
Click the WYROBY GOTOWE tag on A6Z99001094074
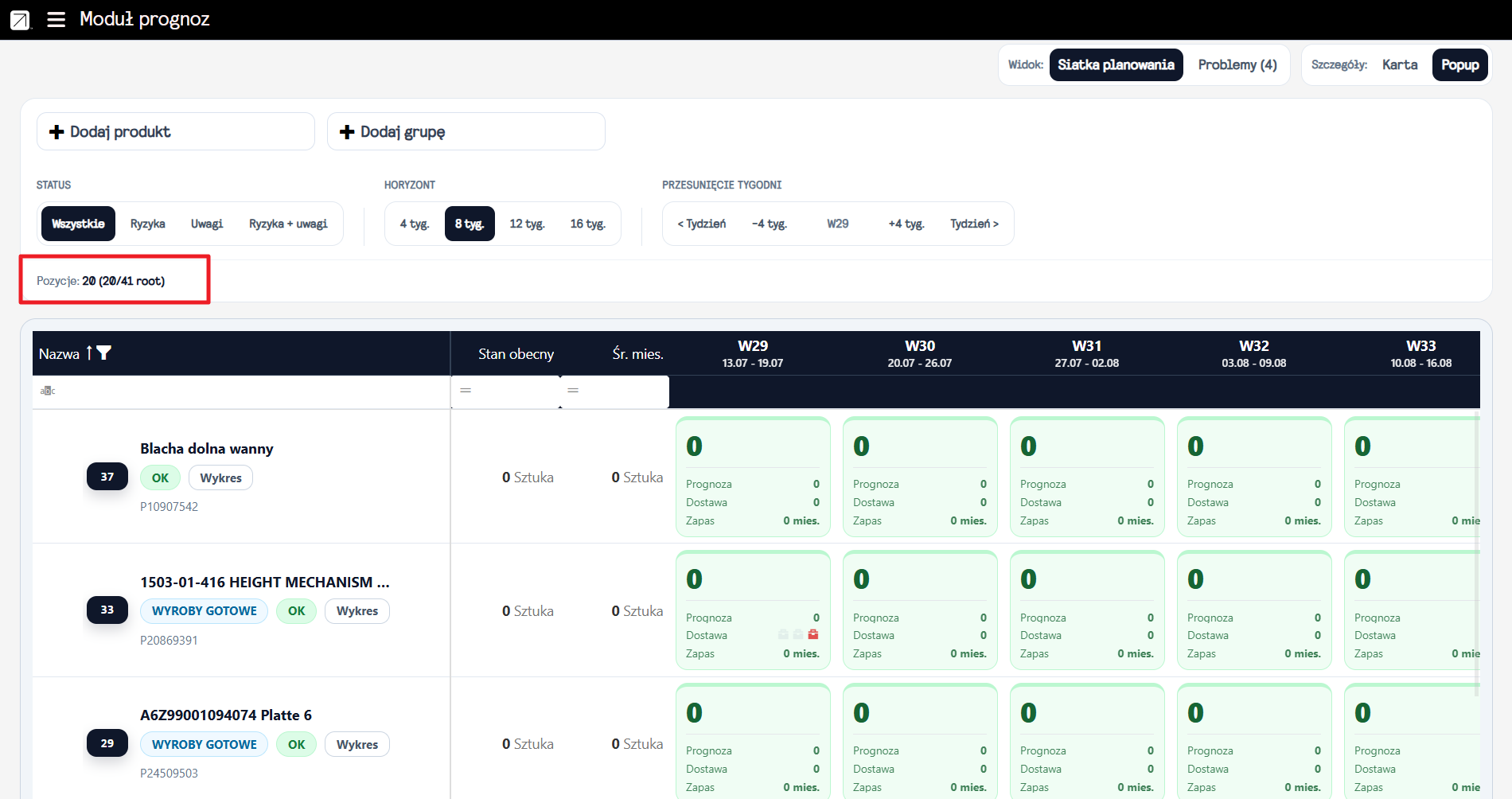[205, 745]
